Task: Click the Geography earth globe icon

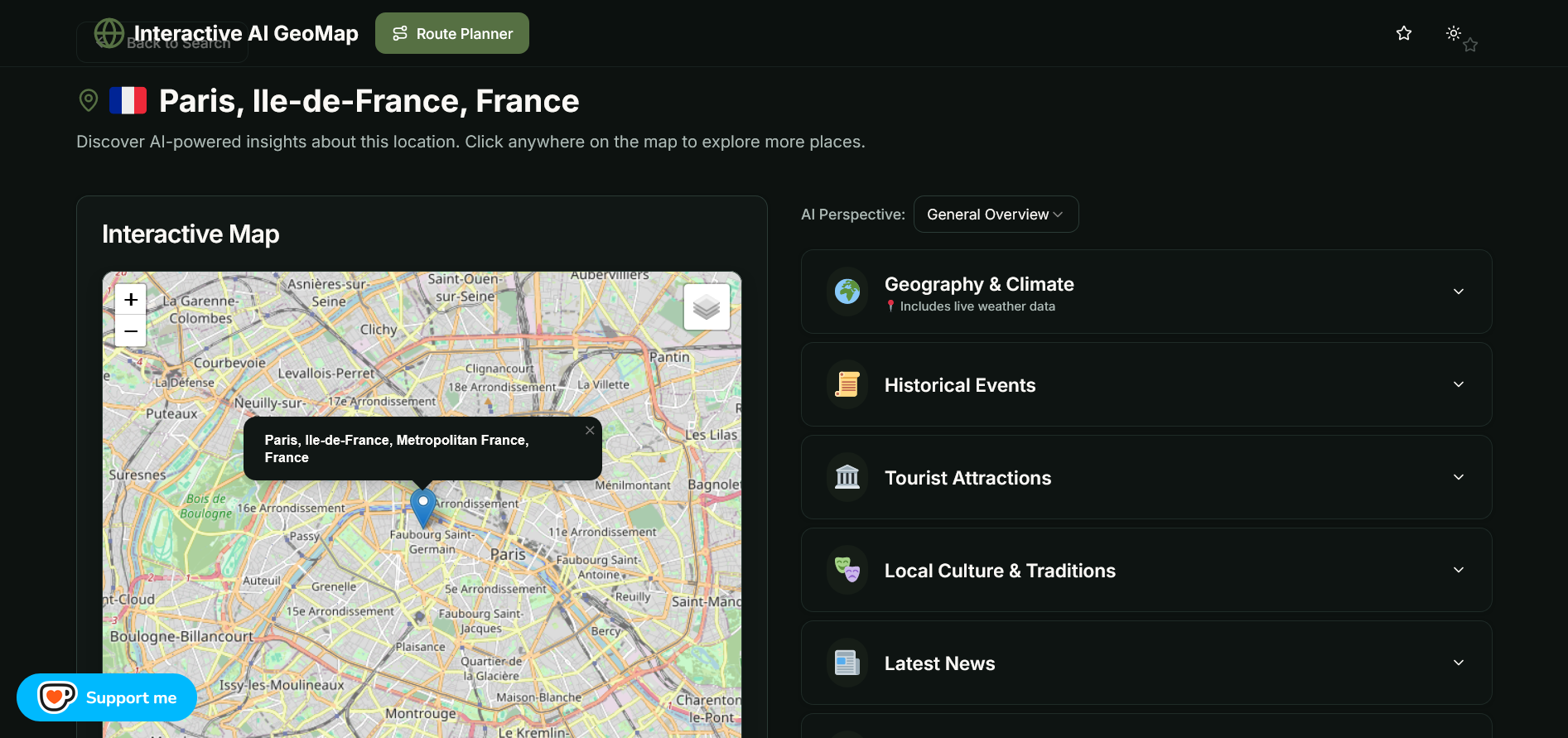Action: (x=847, y=292)
